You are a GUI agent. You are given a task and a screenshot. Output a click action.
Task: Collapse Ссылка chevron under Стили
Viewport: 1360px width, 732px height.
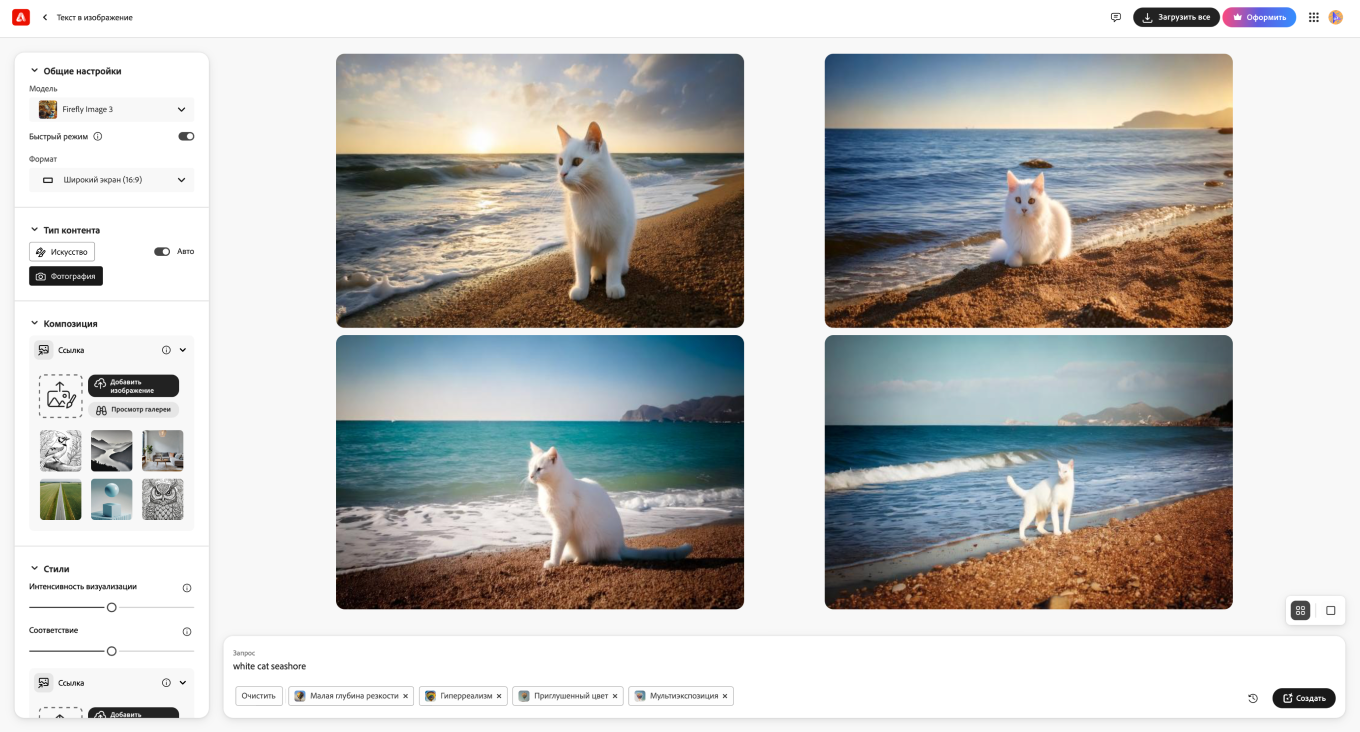click(183, 683)
